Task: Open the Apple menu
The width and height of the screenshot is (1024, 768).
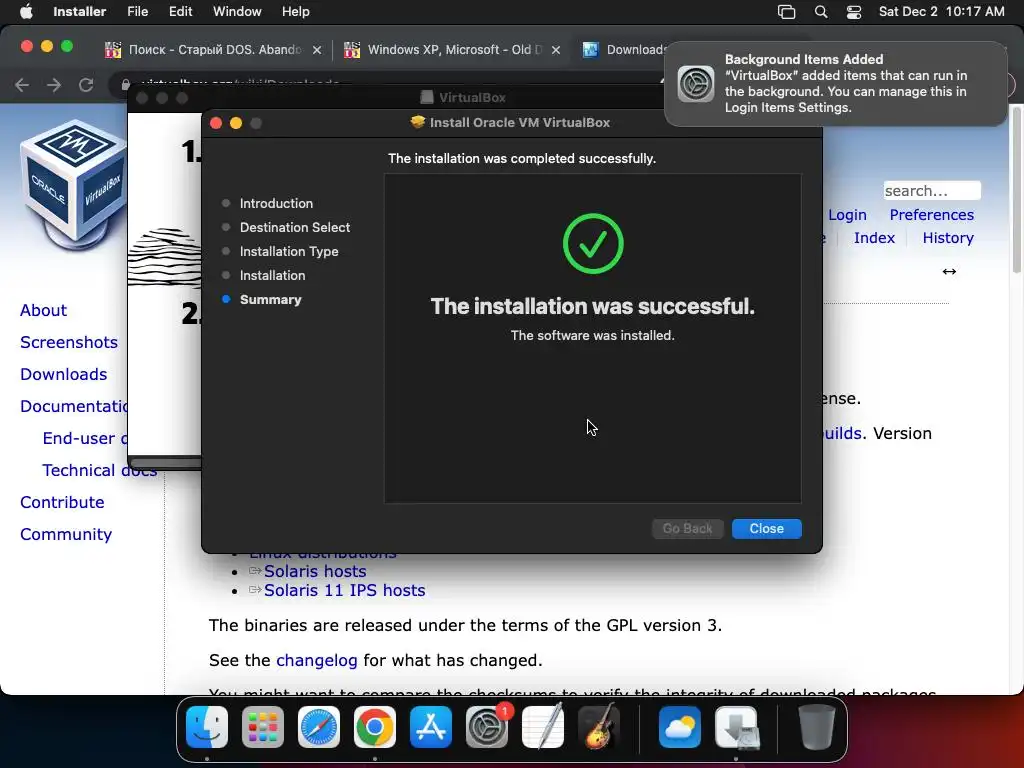Action: click(x=26, y=12)
